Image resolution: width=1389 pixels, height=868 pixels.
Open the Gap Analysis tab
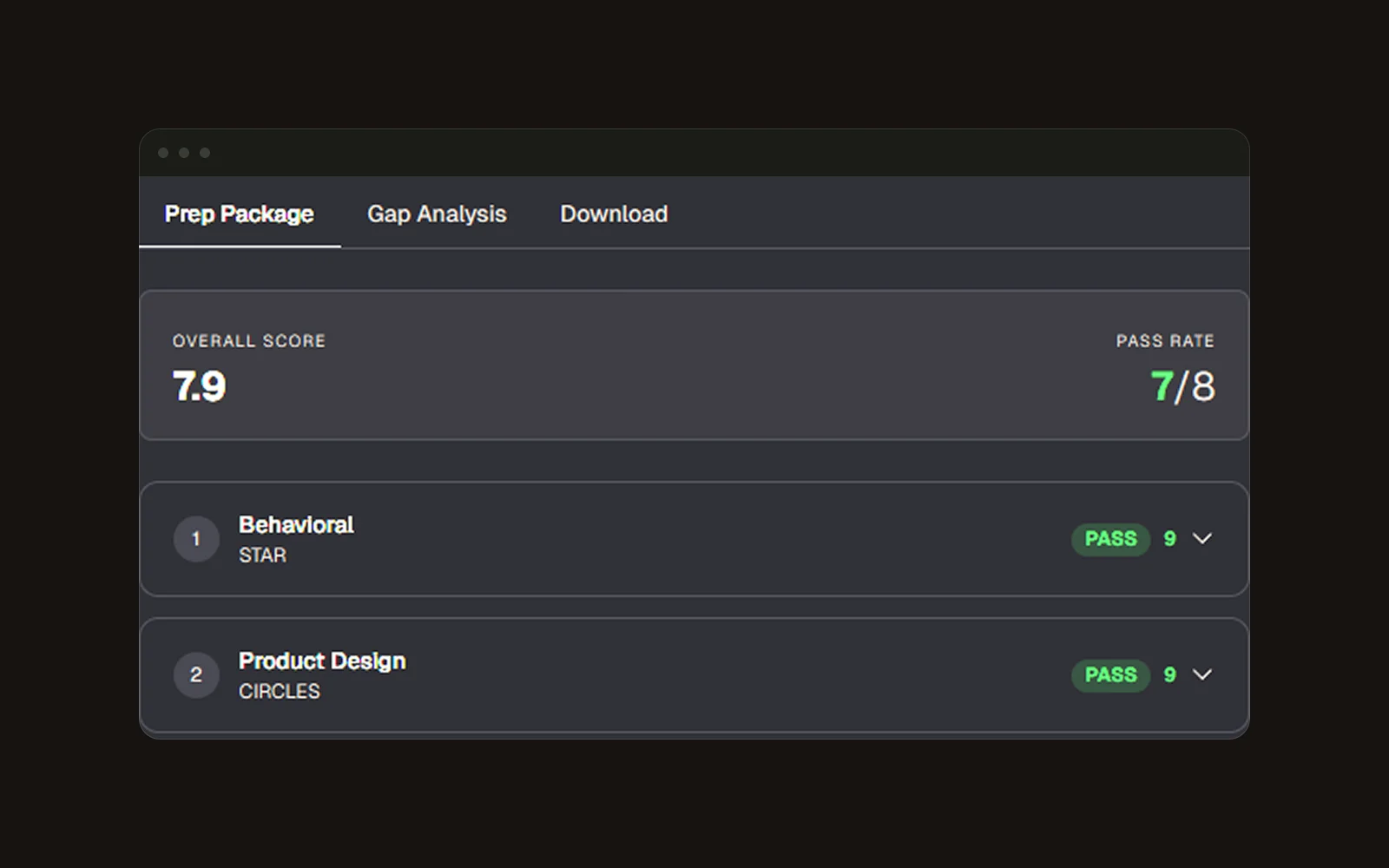click(x=437, y=214)
